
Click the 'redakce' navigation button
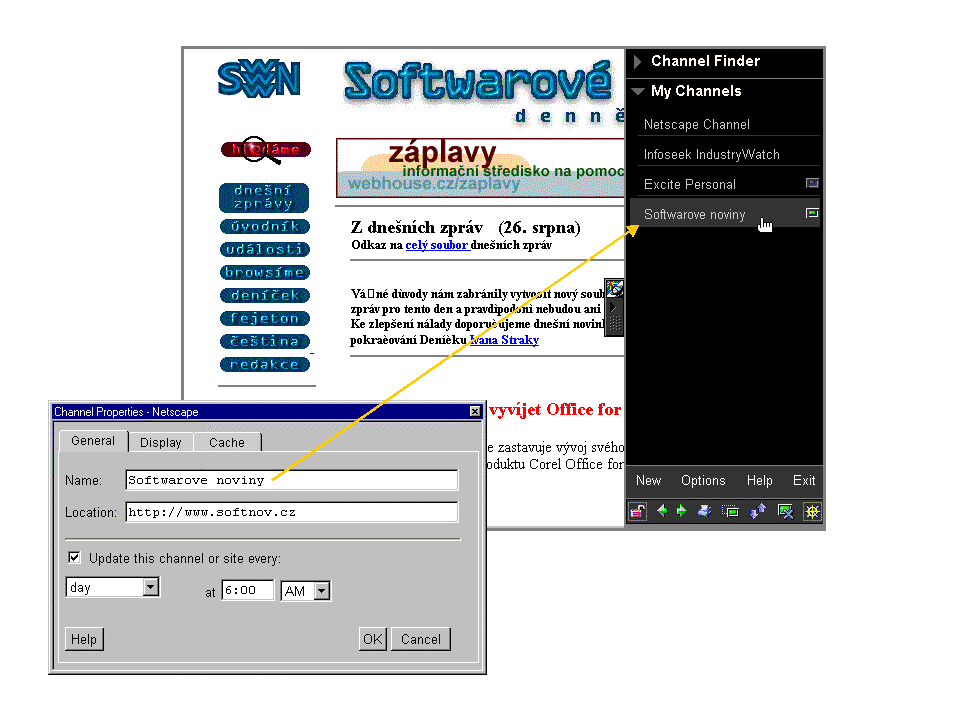point(265,365)
